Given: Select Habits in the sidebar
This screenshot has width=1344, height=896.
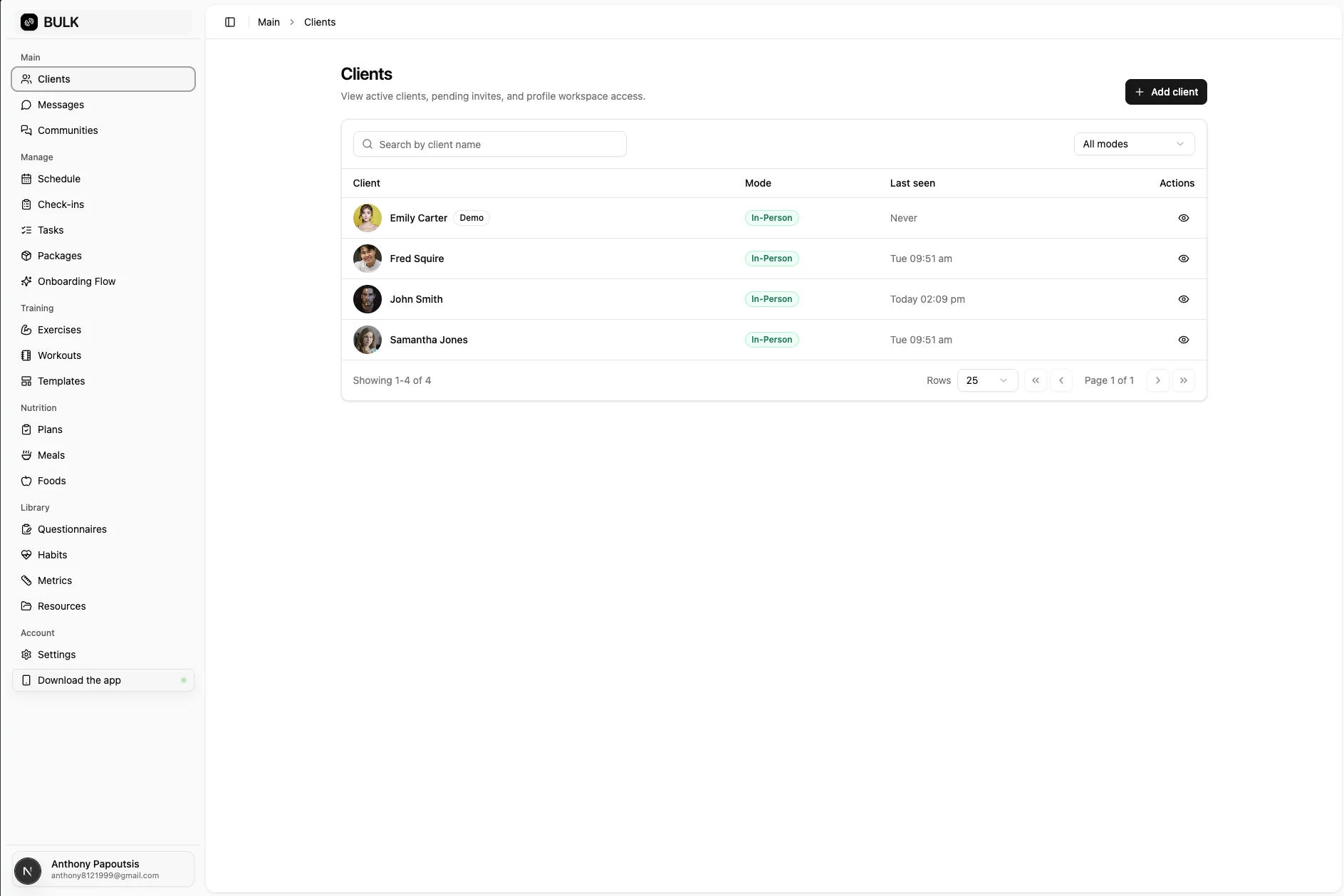Looking at the screenshot, I should coord(103,555).
